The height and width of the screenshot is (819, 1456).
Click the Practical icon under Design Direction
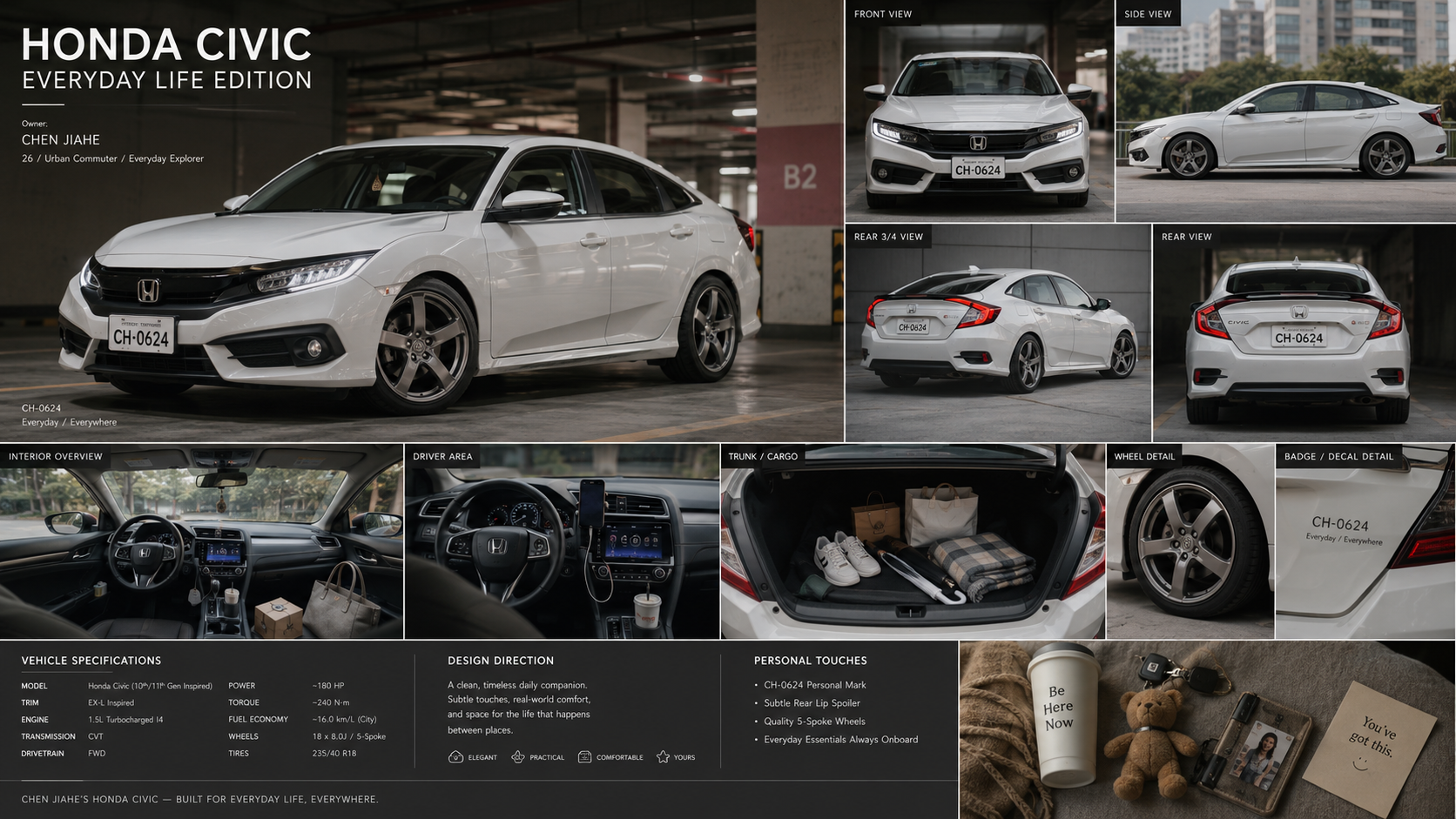tap(518, 757)
